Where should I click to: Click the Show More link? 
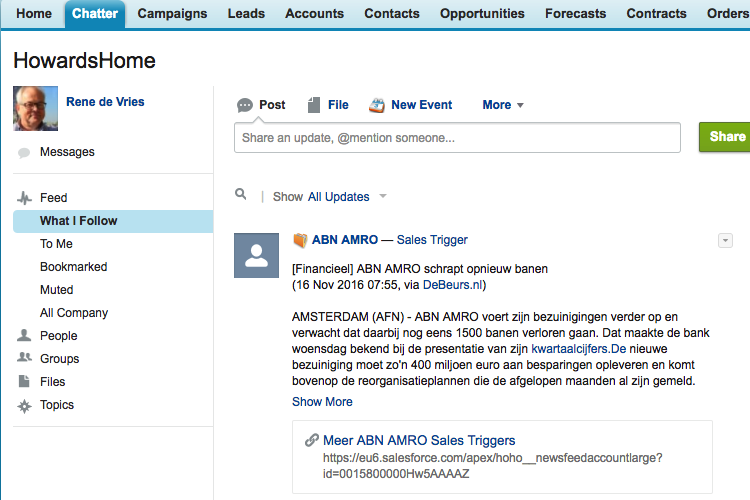[322, 402]
